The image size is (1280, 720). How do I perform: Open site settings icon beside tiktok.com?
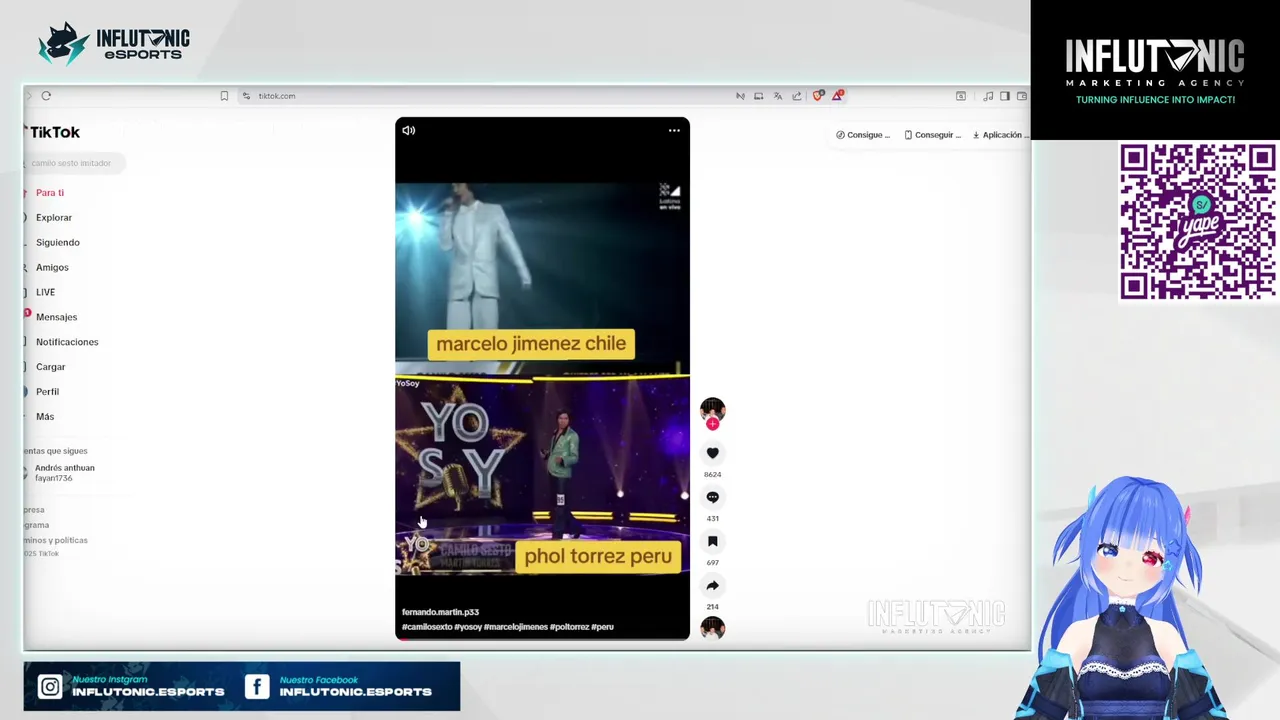tap(246, 96)
